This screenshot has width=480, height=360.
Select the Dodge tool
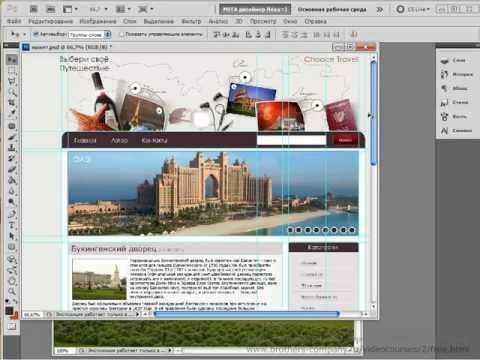pyautogui.click(x=12, y=202)
